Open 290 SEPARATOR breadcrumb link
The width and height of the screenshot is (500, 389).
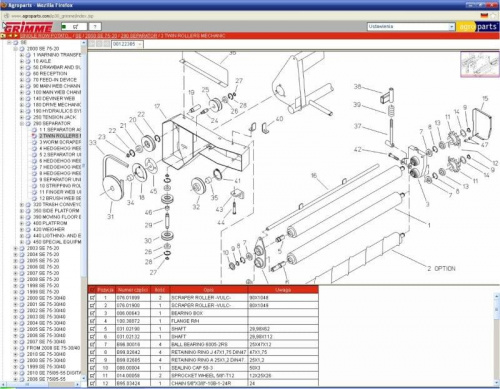[x=139, y=36]
